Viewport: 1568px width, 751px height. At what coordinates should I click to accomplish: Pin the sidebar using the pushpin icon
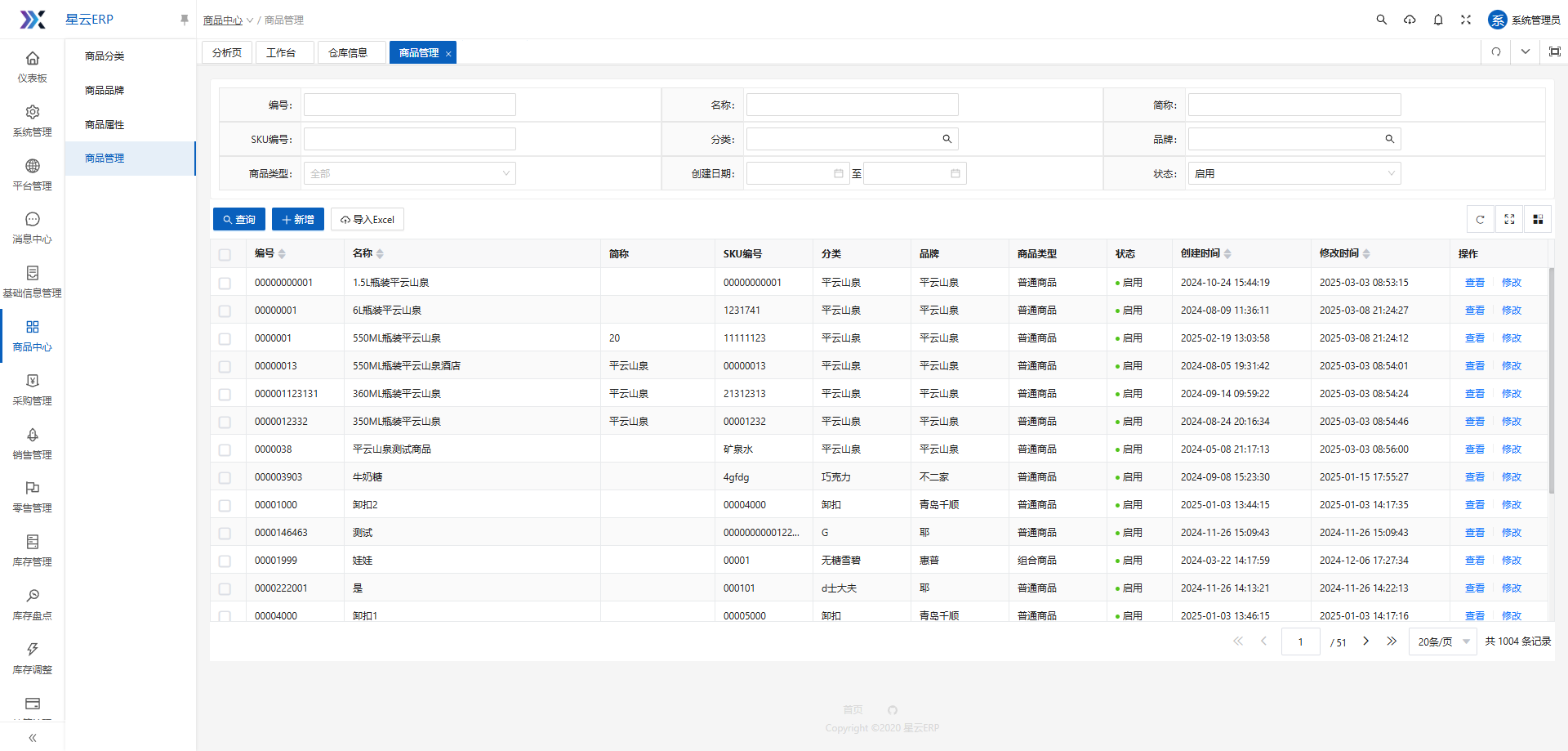184,20
